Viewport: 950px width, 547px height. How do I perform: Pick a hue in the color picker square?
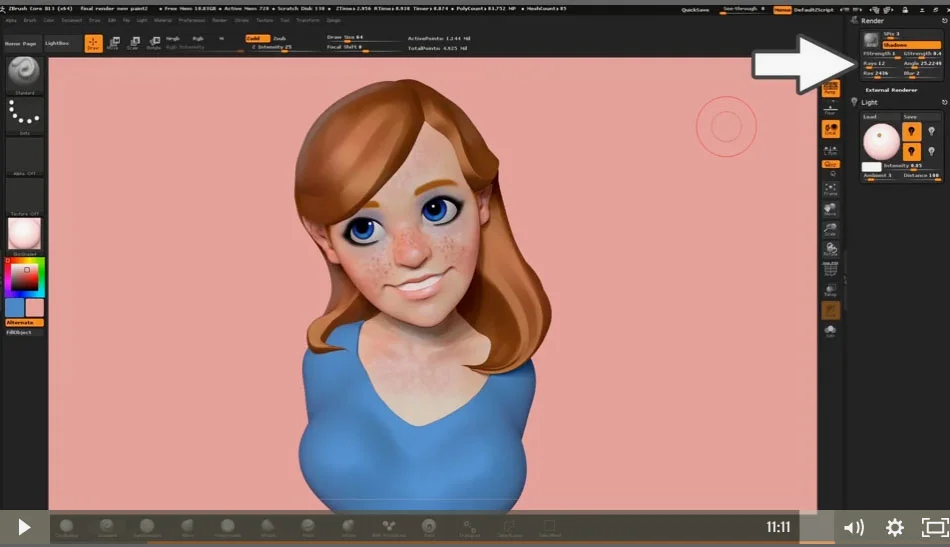(x=25, y=277)
